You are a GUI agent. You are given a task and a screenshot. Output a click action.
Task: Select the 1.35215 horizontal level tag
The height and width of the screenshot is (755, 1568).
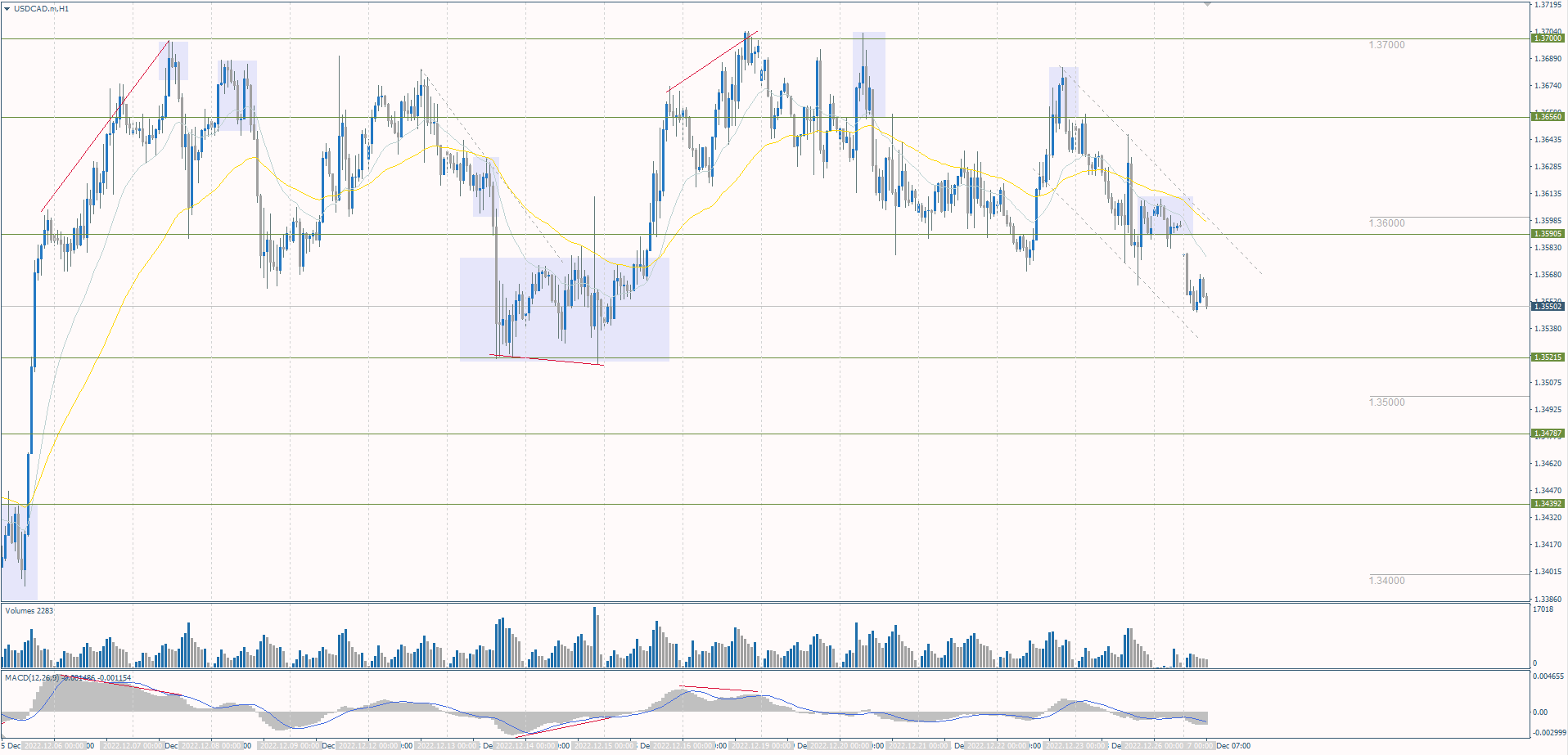[x=1548, y=357]
